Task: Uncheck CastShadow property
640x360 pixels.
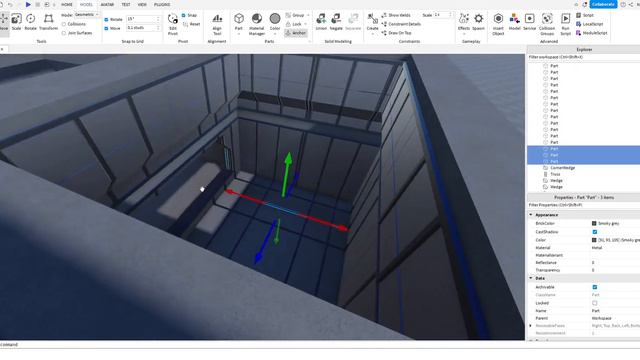Action: [x=595, y=232]
